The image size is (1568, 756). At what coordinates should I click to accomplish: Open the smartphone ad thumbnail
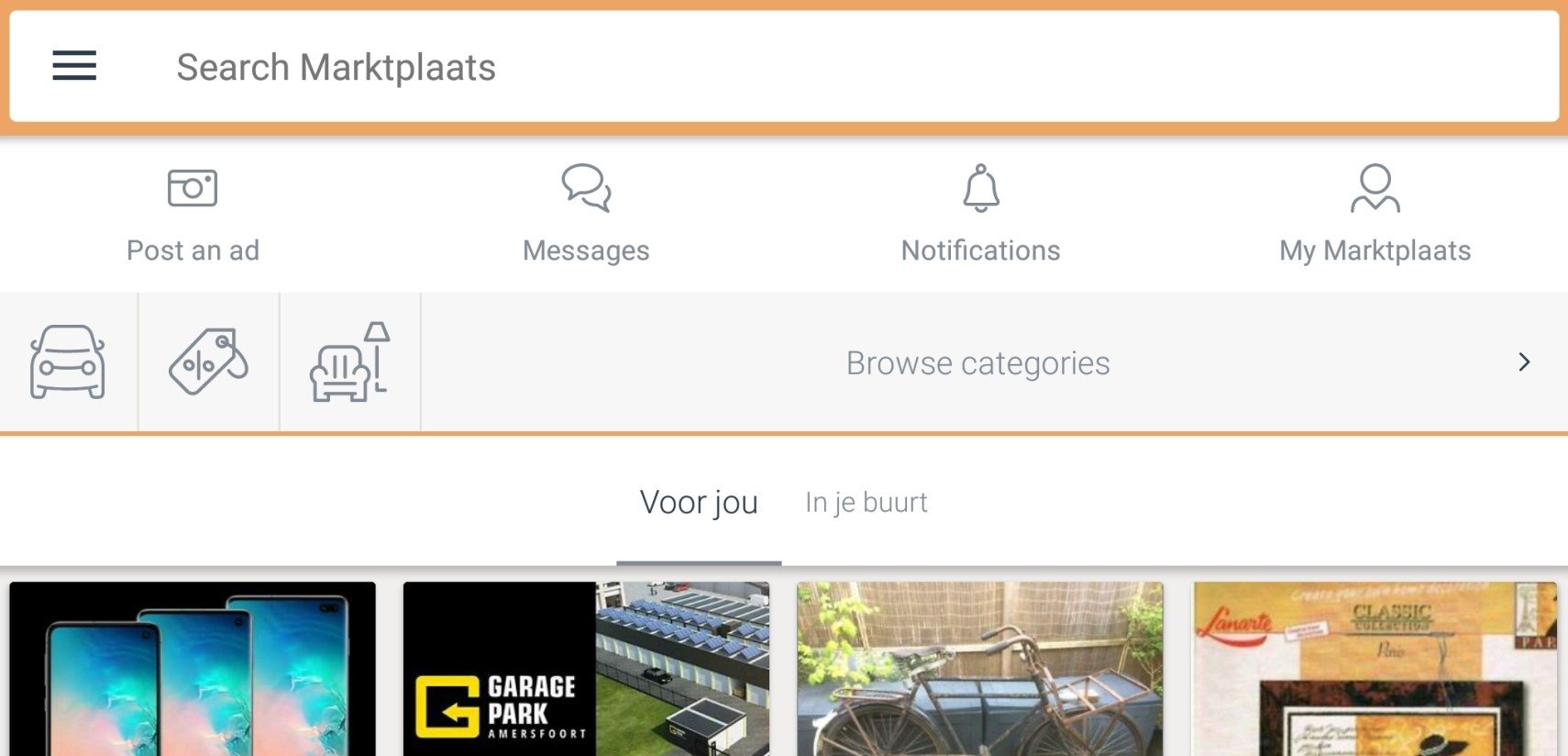(193, 669)
